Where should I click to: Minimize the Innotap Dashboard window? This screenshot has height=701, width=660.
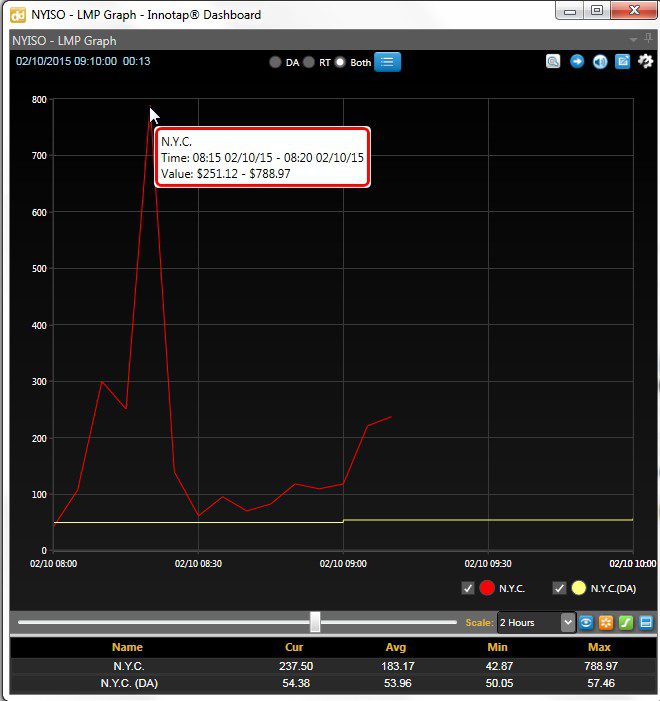(x=570, y=11)
